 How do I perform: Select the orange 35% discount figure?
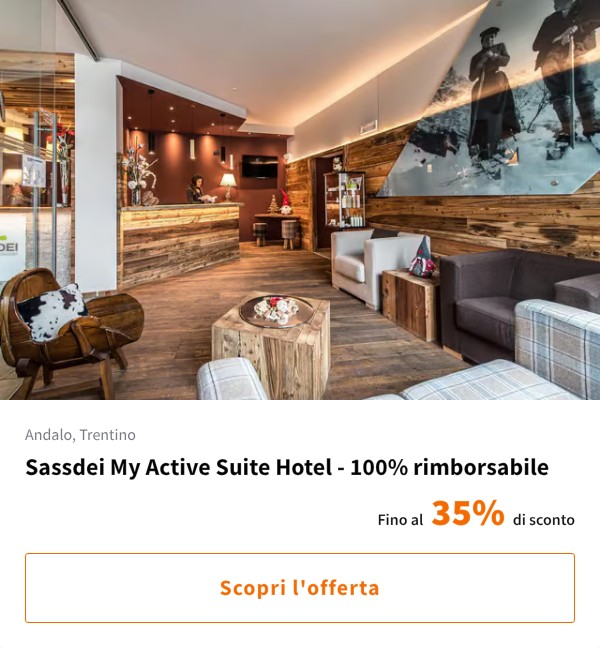[468, 513]
